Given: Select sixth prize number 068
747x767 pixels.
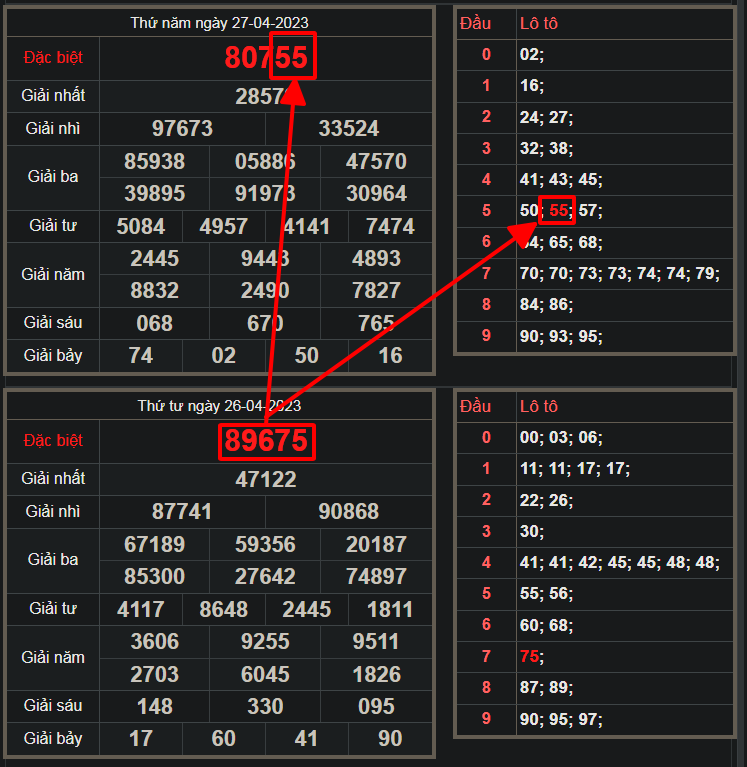Looking at the screenshot, I should [x=155, y=323].
